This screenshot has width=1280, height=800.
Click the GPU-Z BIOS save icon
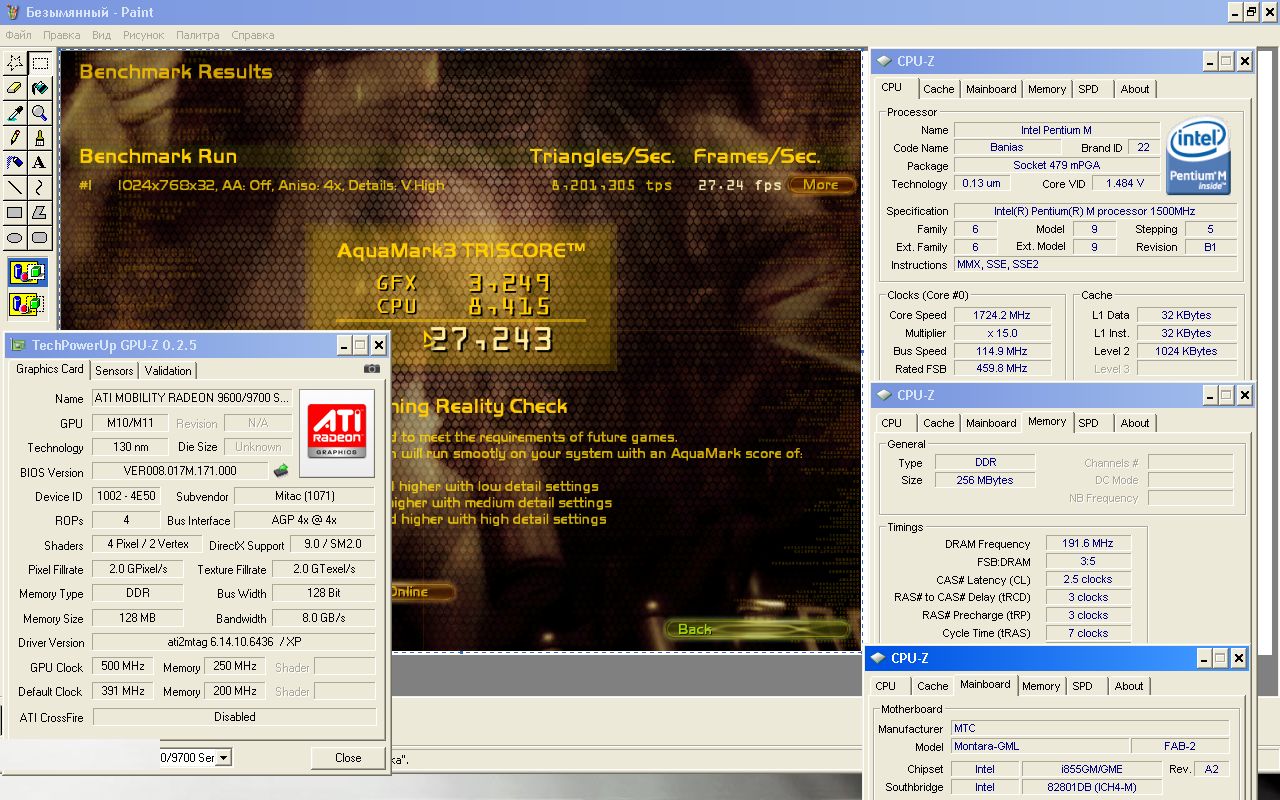281,471
